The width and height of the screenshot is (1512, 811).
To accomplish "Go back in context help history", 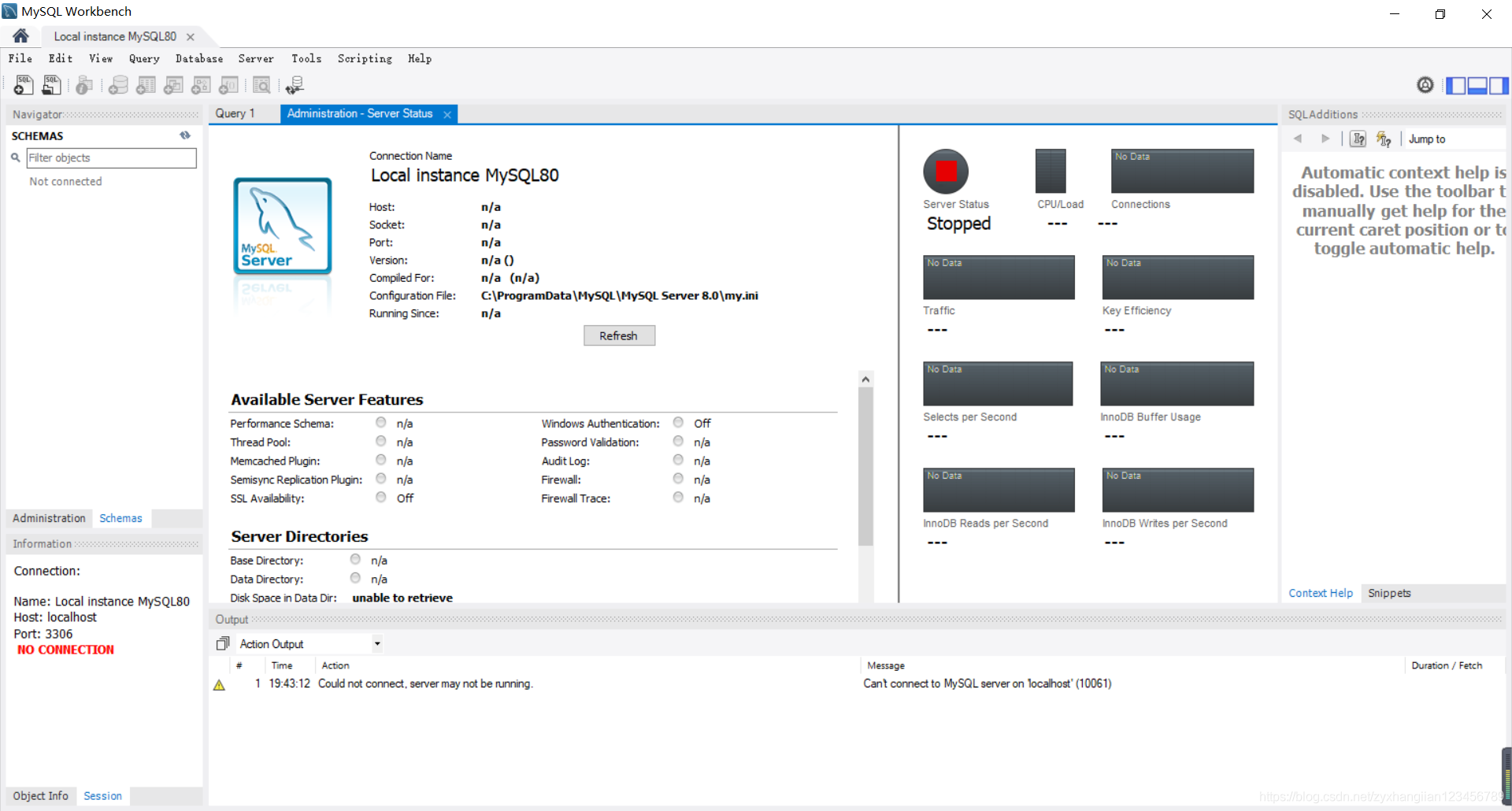I will pyautogui.click(x=1298, y=139).
